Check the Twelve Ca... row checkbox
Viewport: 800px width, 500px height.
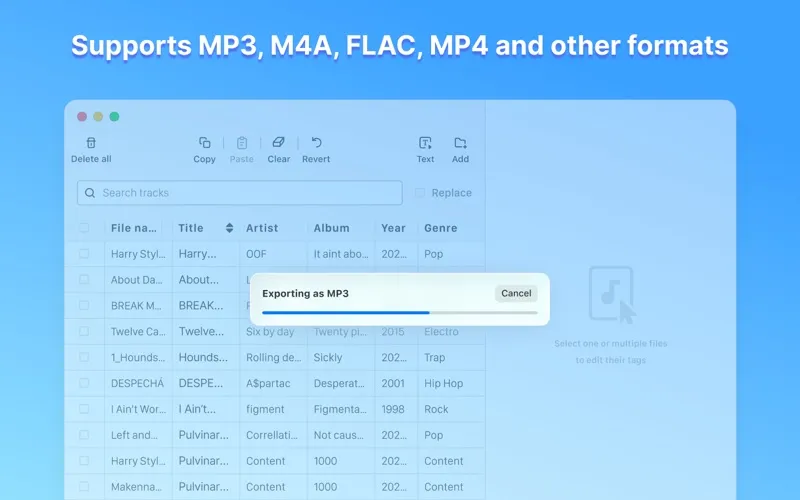pos(84,331)
